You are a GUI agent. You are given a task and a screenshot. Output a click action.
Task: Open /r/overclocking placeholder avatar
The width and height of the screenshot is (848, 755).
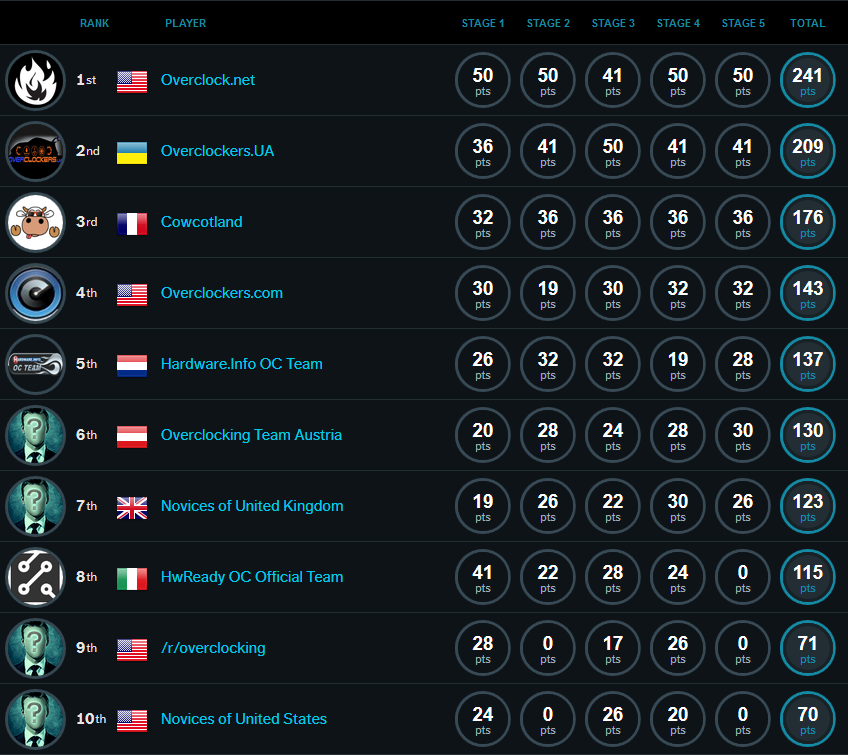[x=35, y=648]
